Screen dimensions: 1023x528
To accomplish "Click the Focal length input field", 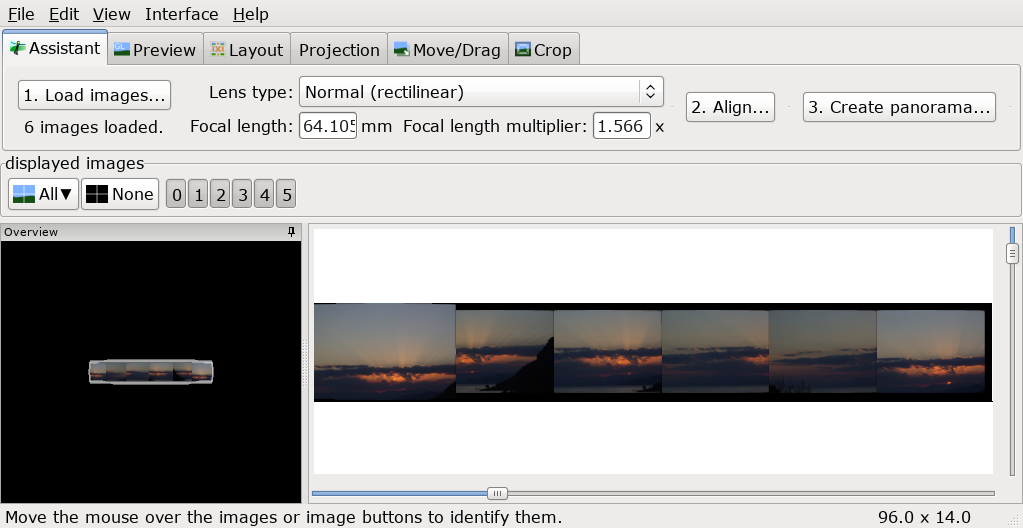I will pos(328,126).
